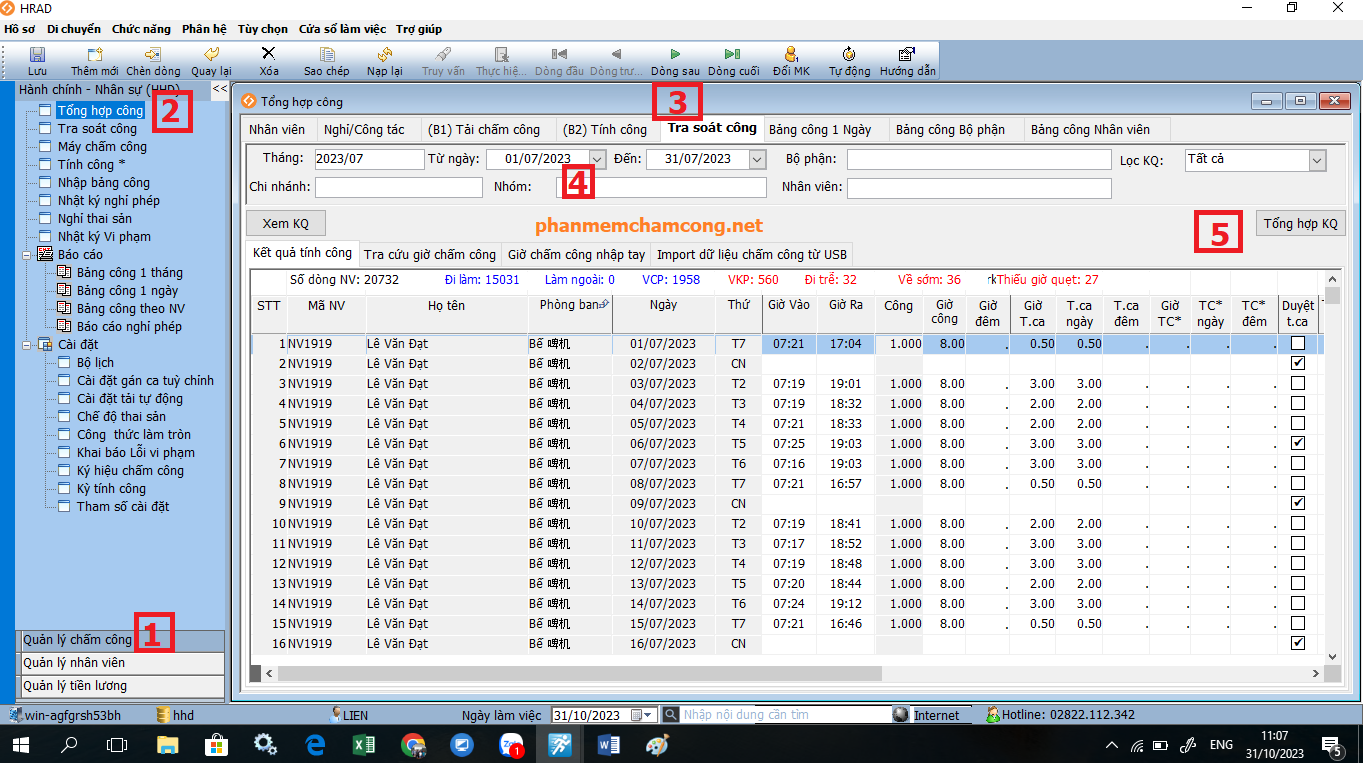Open Đổi MK change password icon

(x=791, y=55)
